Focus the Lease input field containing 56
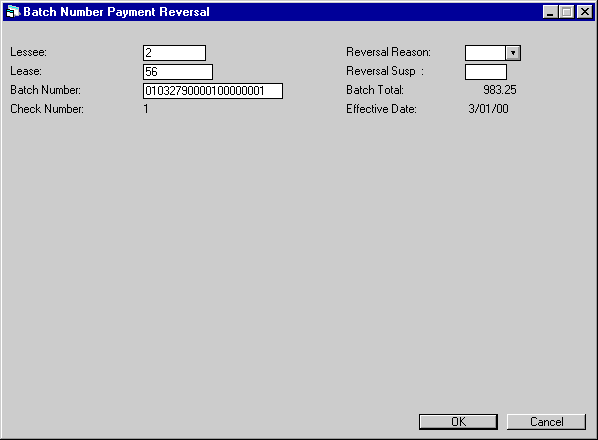This screenshot has width=598, height=440. tap(178, 72)
